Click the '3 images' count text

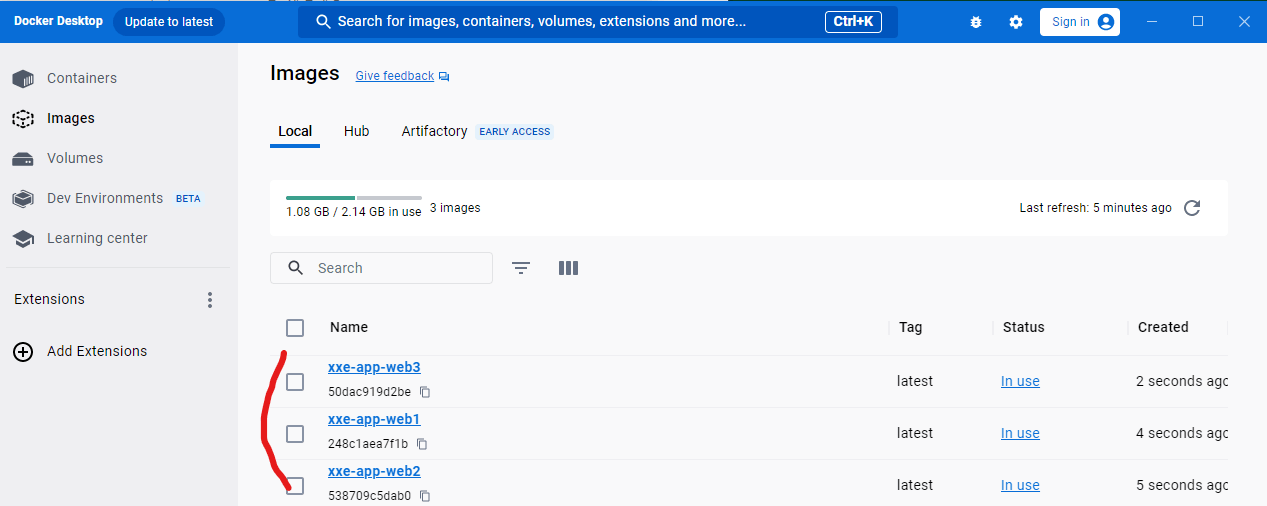click(x=455, y=208)
